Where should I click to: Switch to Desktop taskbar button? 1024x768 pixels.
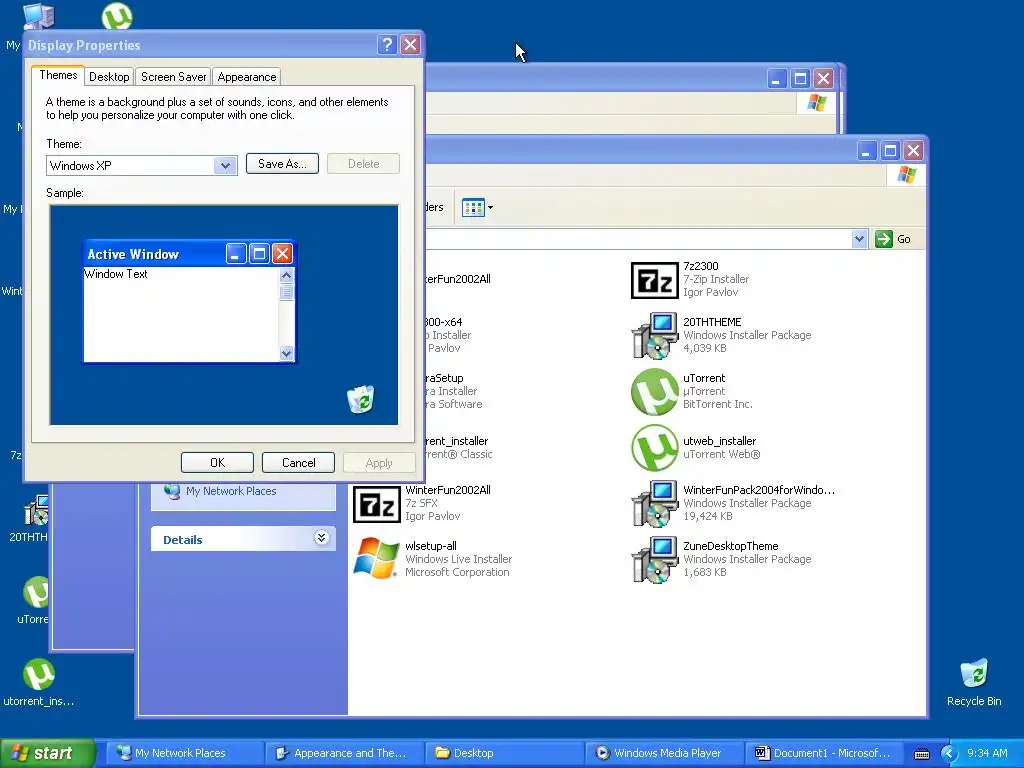pos(504,753)
